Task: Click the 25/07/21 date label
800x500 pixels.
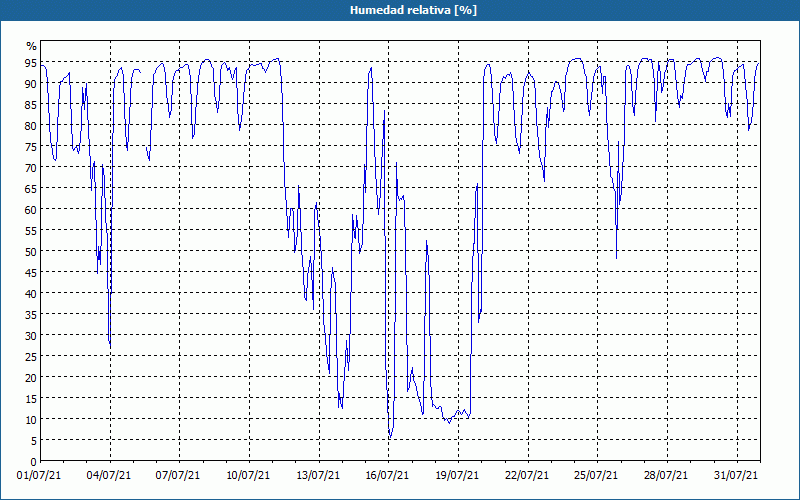Action: coord(596,475)
